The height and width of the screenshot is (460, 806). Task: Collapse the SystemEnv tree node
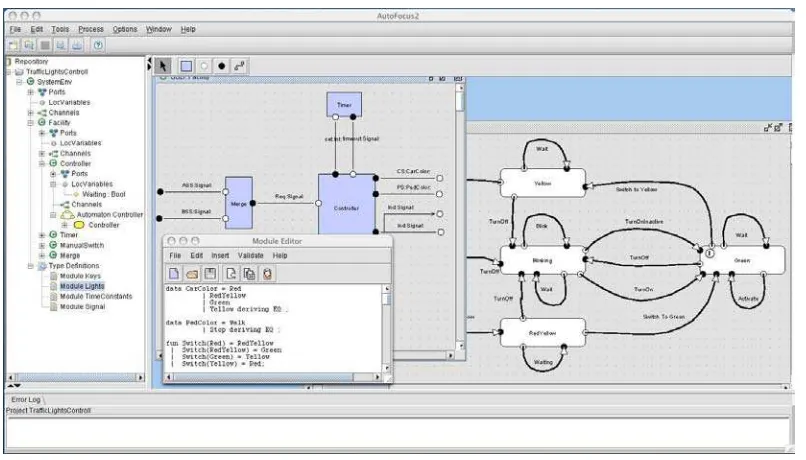click(x=19, y=82)
